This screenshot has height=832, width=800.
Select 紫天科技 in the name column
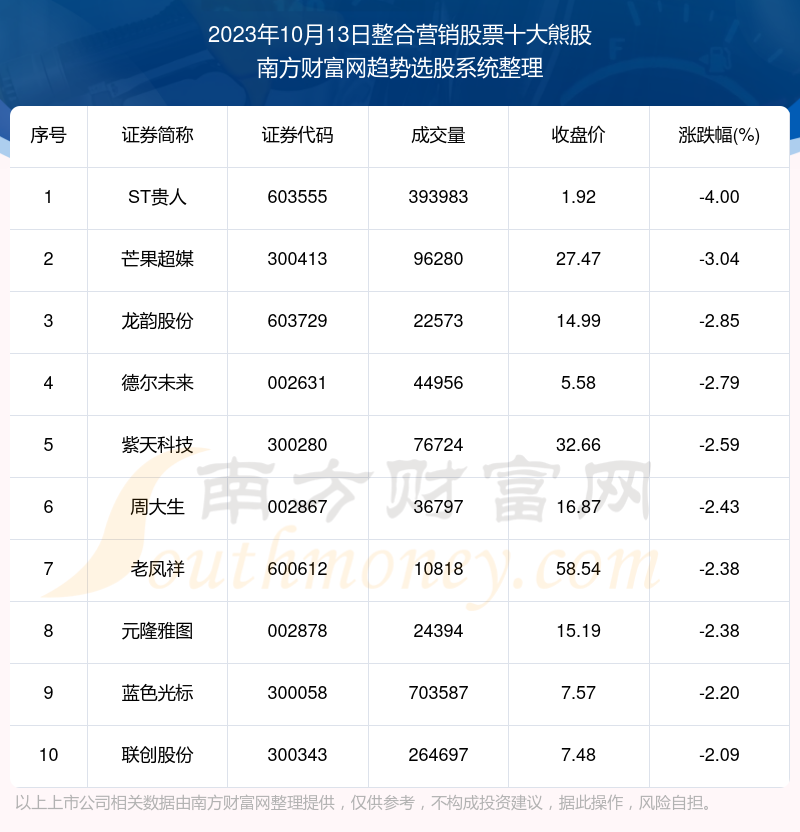point(158,445)
